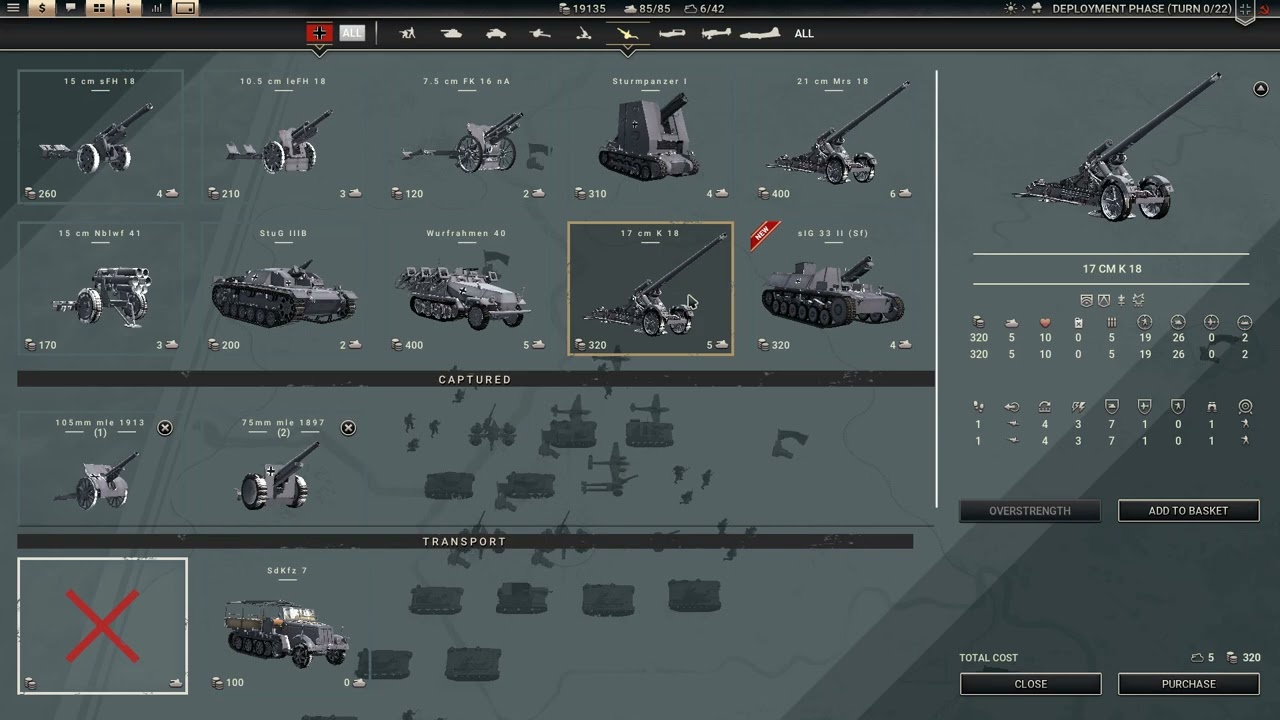This screenshot has width=1280, height=720.
Task: Filter units by strategic bomber icon
Action: pos(760,33)
